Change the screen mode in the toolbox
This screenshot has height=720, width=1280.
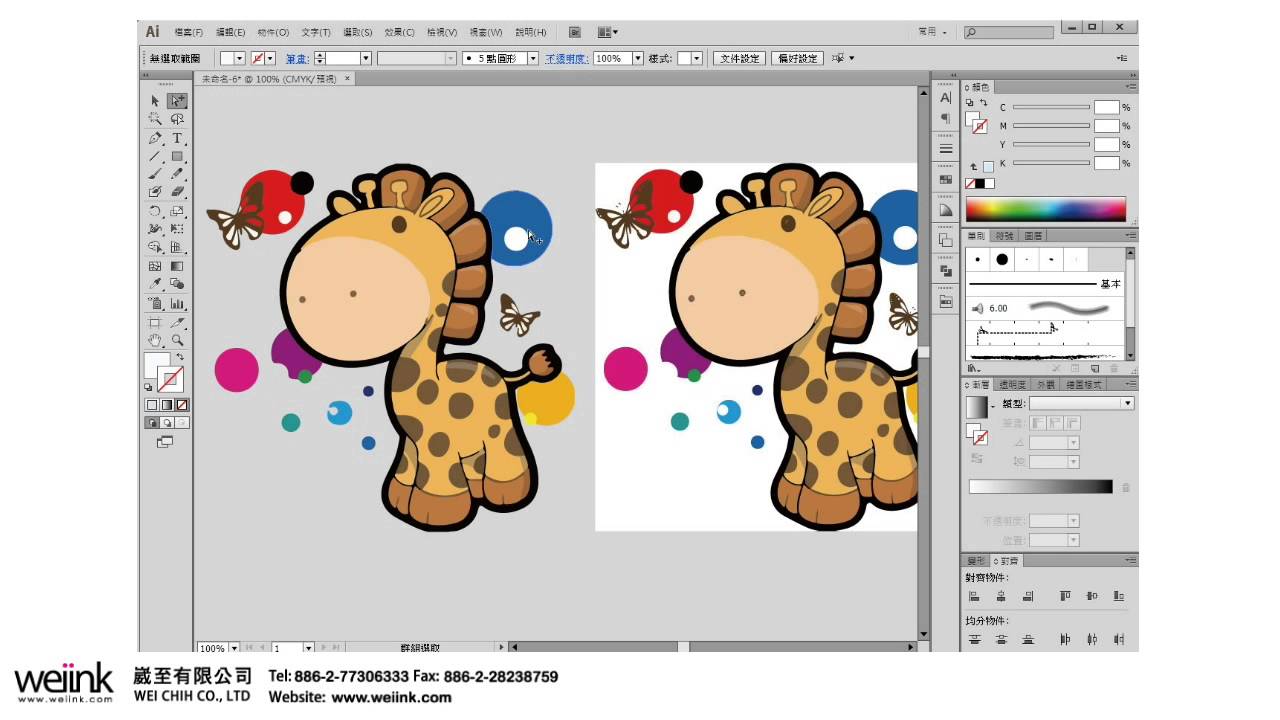pos(165,441)
